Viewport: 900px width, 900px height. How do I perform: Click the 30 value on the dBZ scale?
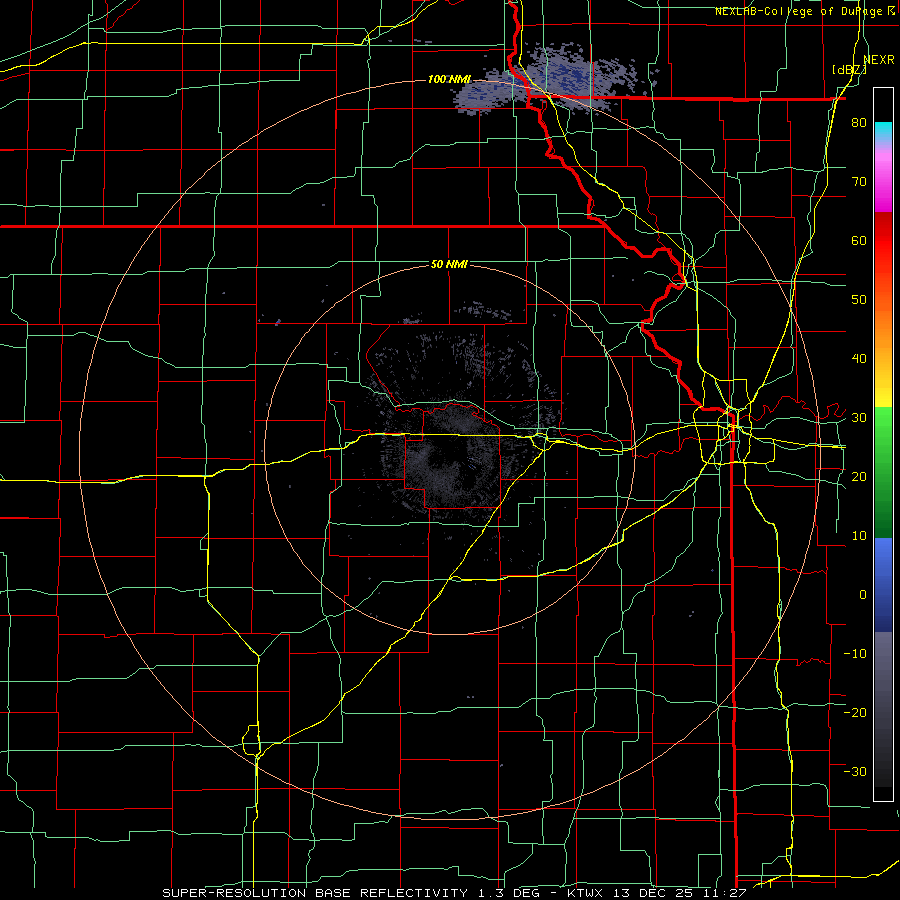(859, 418)
